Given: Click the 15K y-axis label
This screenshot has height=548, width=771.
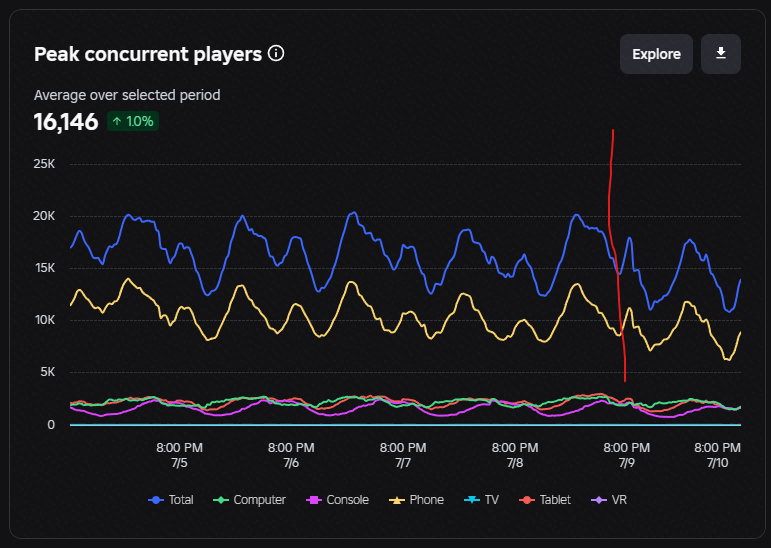Looking at the screenshot, I should click(x=44, y=268).
